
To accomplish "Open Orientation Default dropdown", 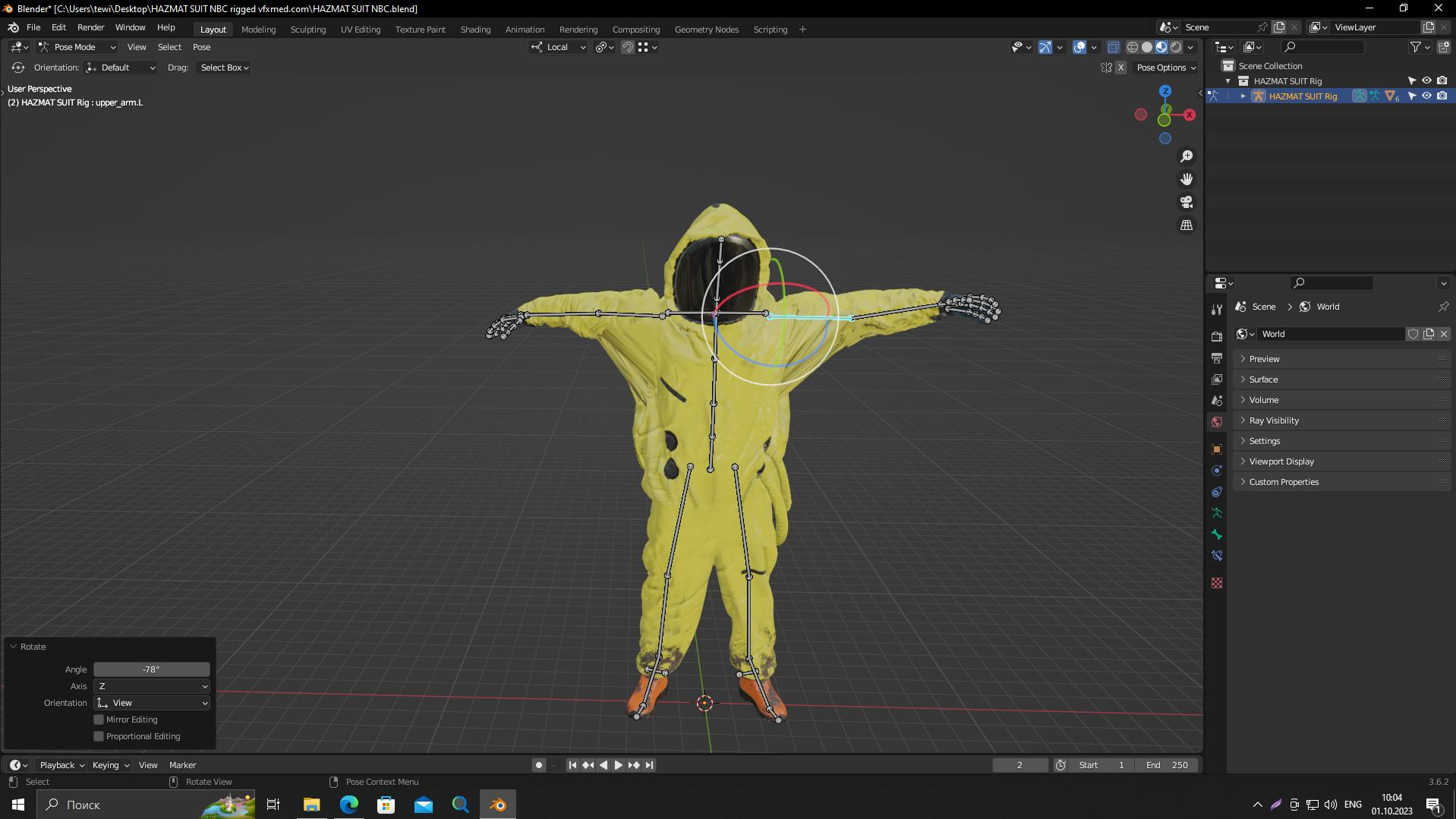I will (121, 68).
